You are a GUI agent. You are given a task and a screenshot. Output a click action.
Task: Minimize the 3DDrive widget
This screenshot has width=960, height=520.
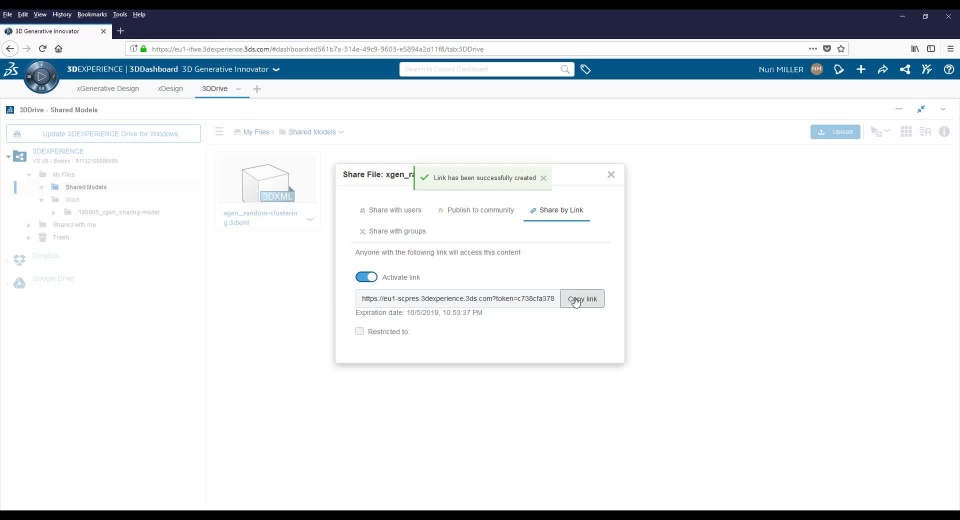[x=899, y=109]
